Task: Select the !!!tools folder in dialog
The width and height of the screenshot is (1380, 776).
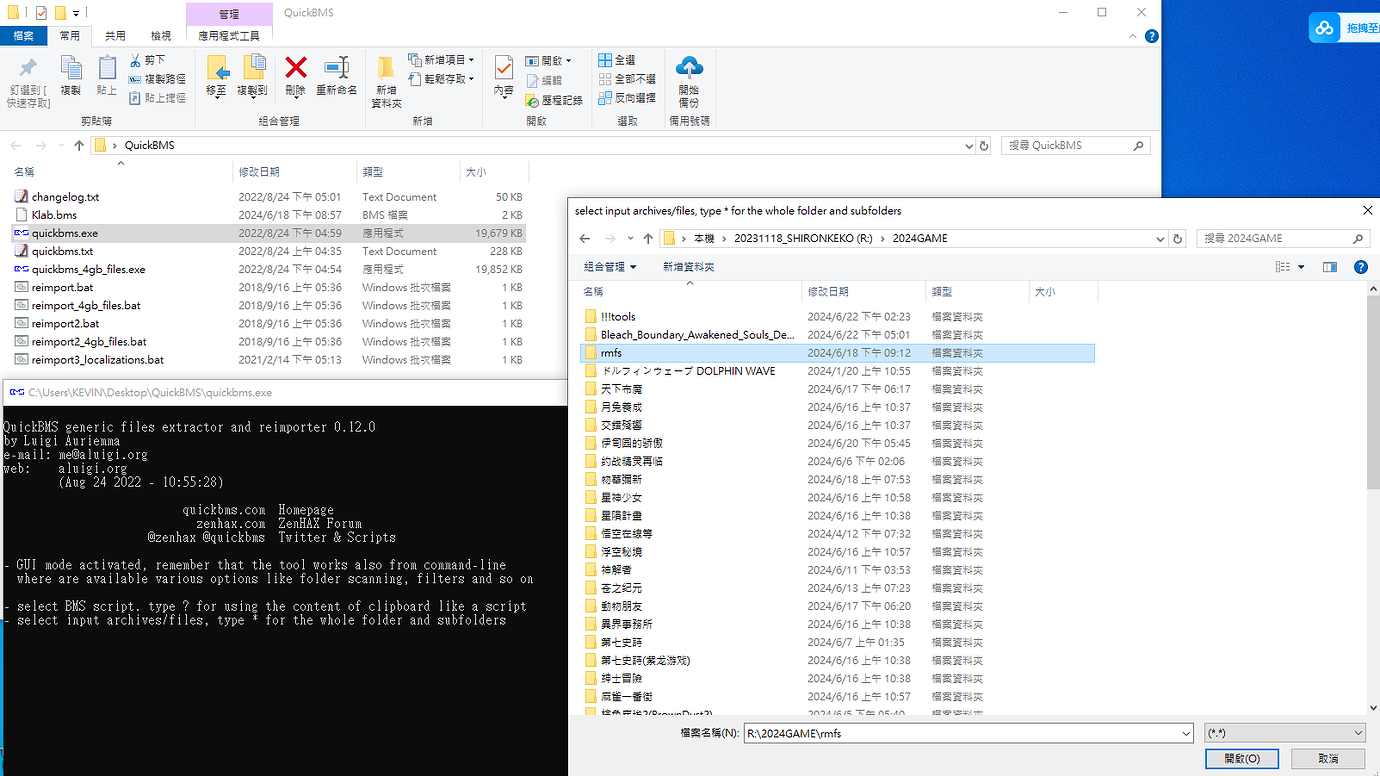Action: tap(617, 317)
